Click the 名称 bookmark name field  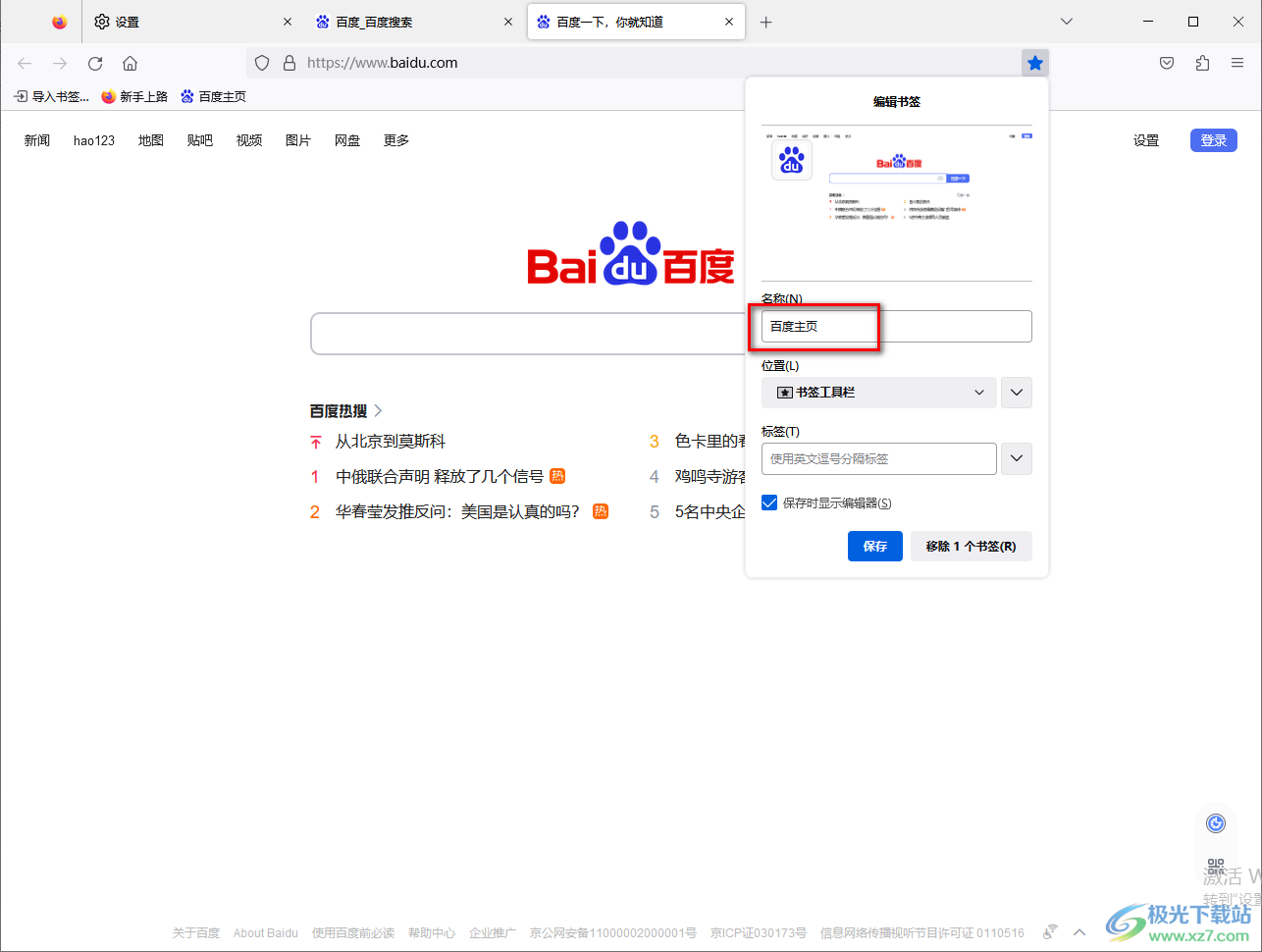click(x=897, y=327)
